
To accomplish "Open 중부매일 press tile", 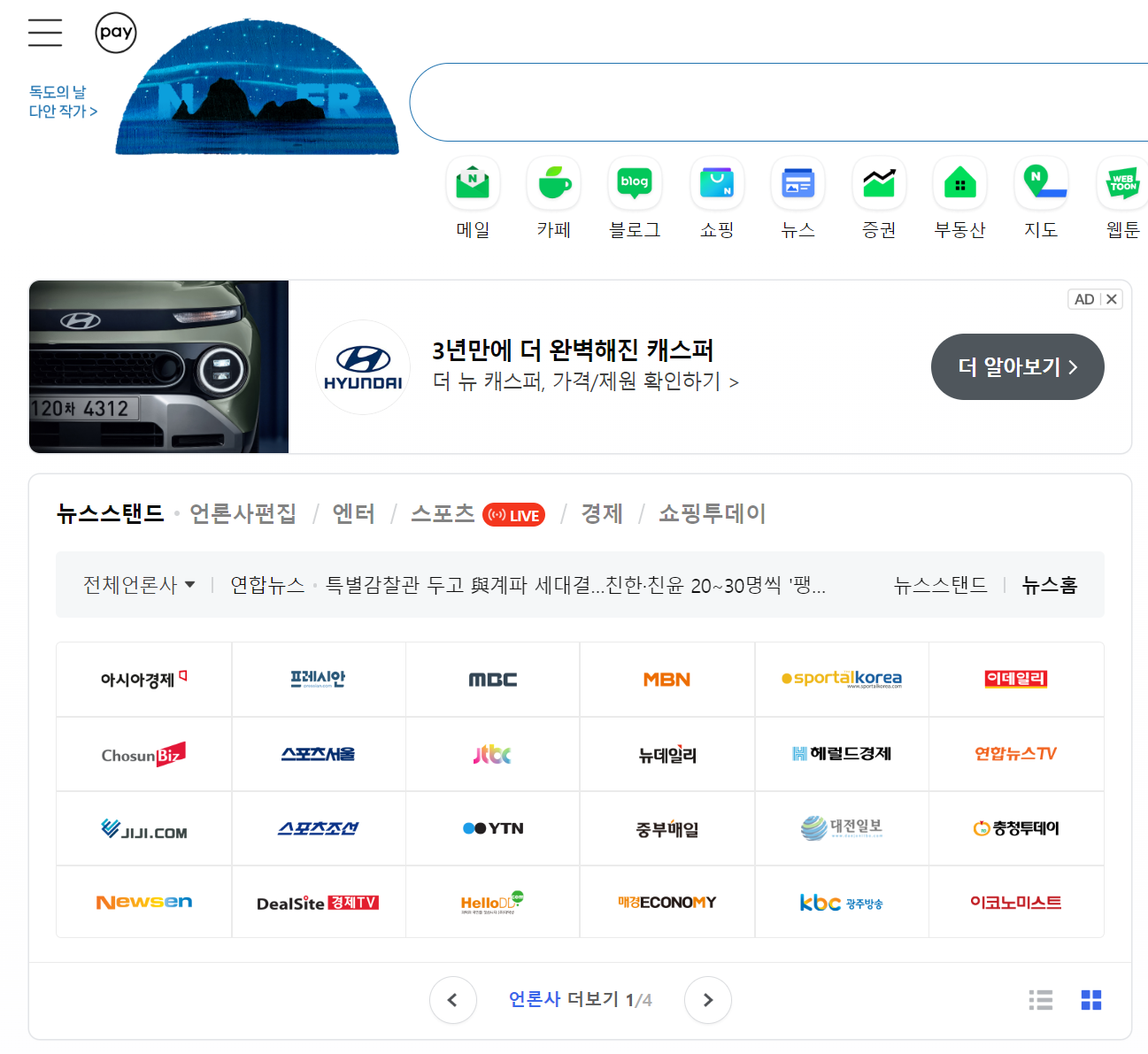I will point(667,828).
